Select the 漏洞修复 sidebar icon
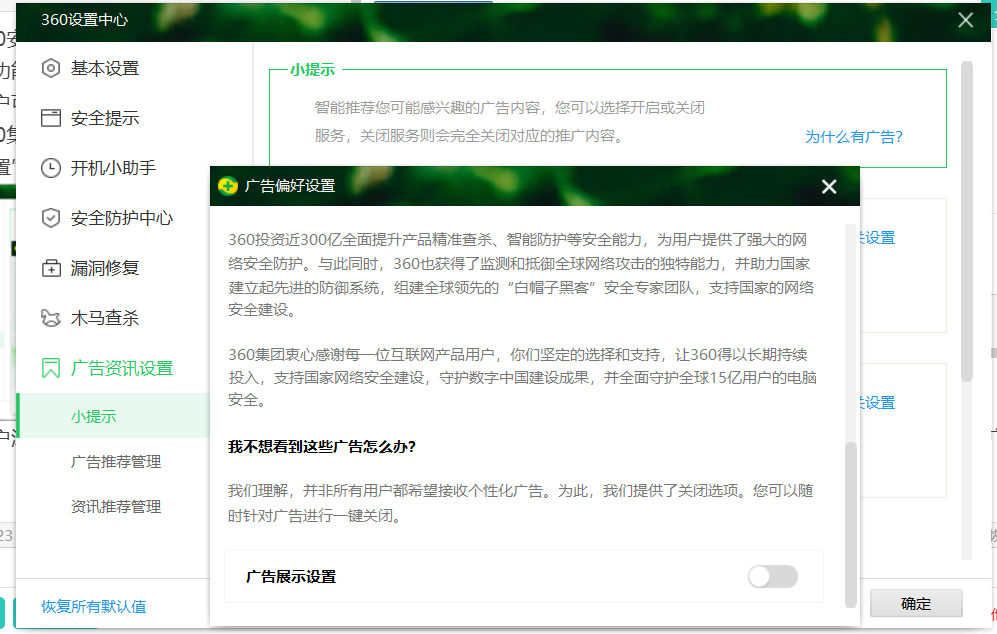 pos(50,267)
